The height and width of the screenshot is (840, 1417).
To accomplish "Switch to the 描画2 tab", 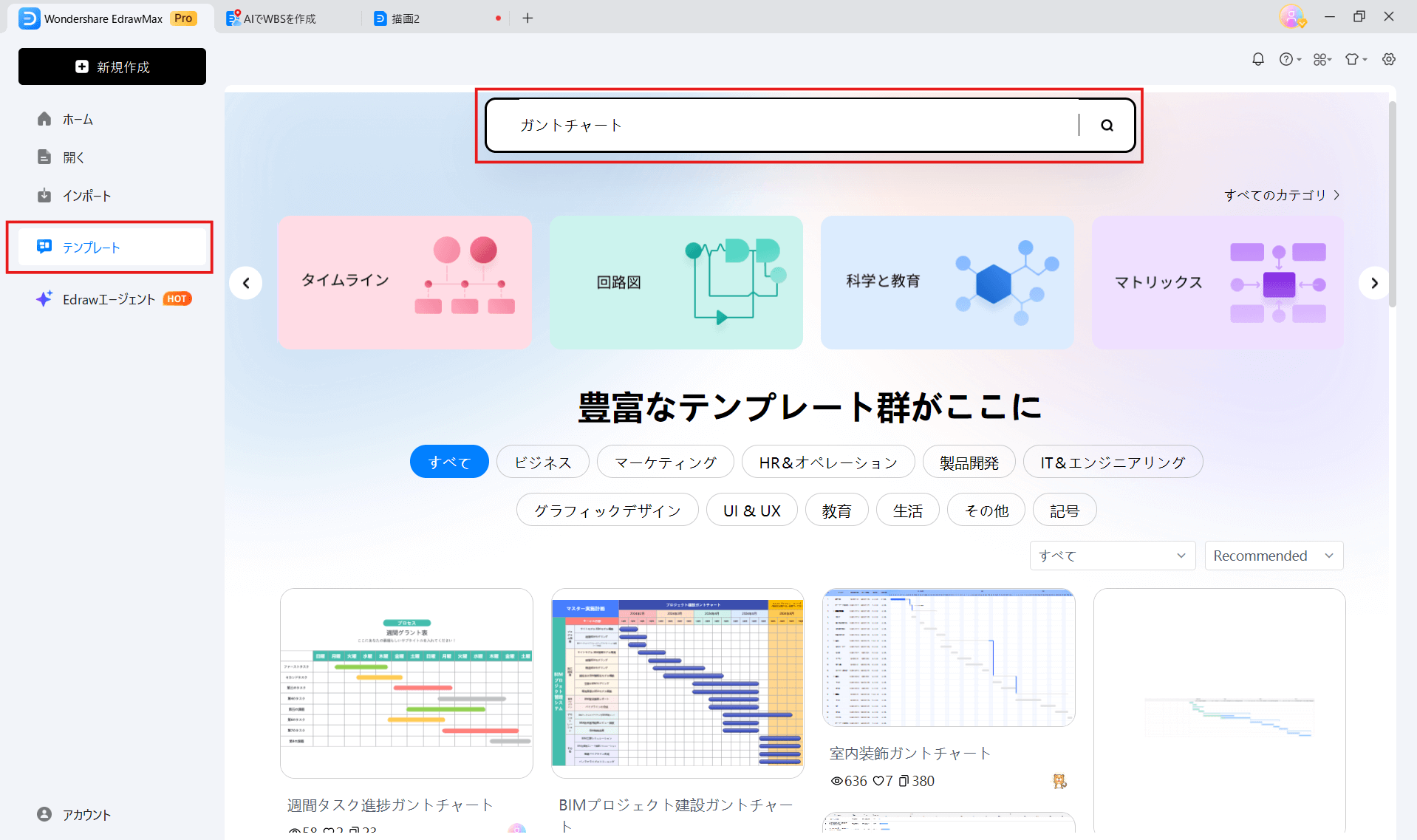I will tap(405, 18).
